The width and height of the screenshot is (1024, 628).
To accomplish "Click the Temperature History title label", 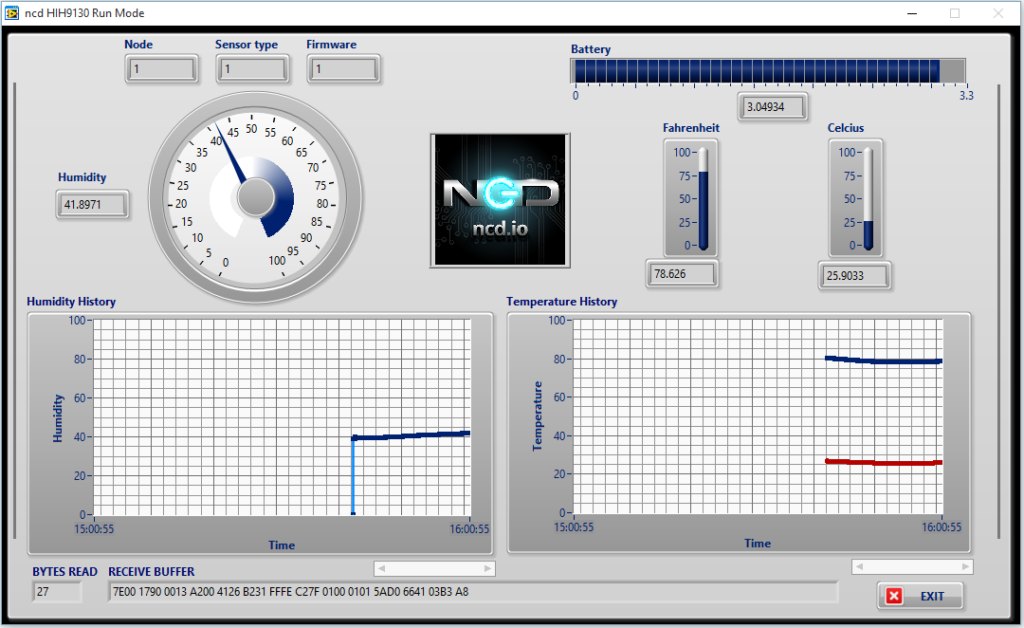I will [562, 302].
